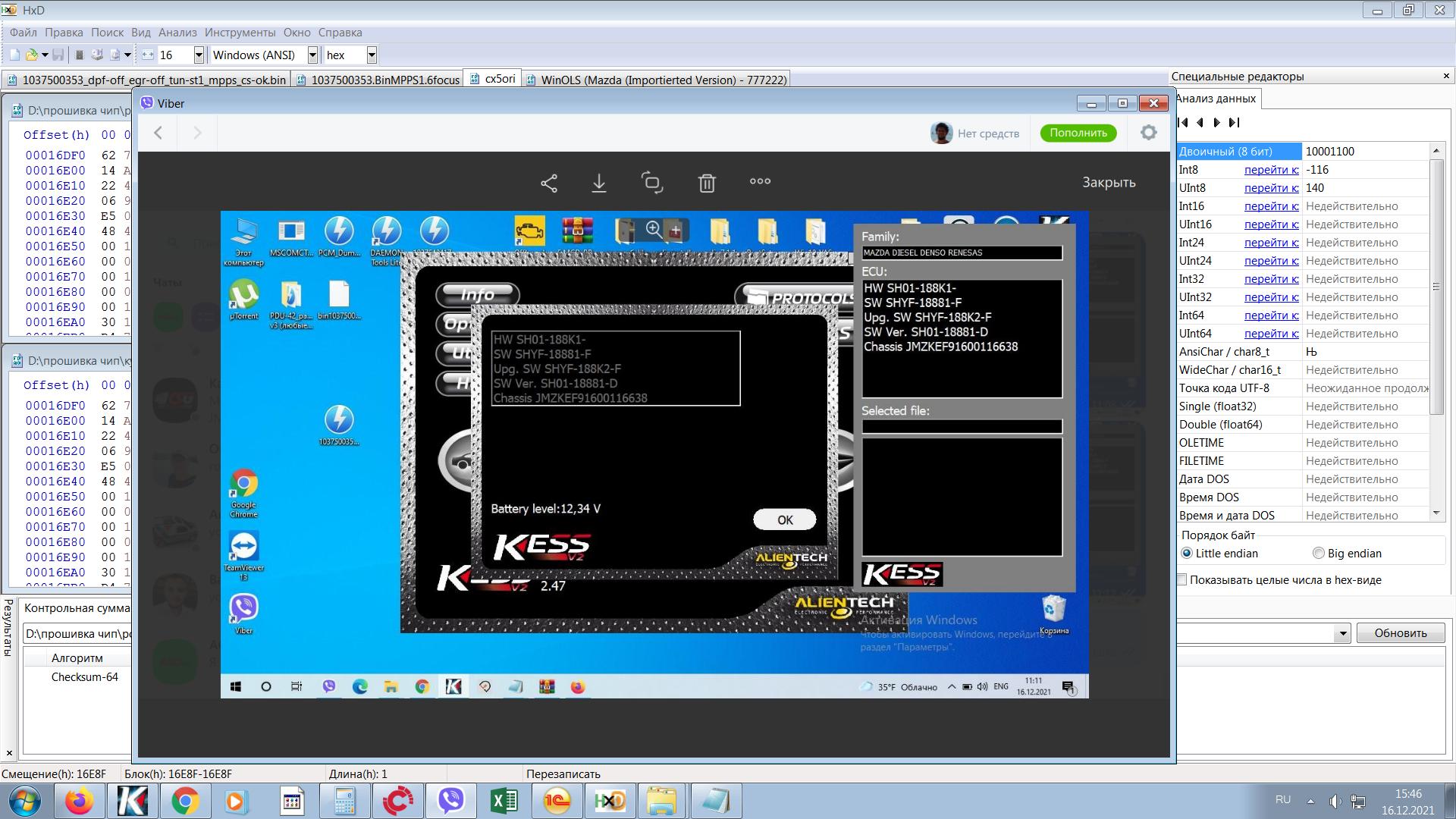This screenshot has width=1456, height=819.
Task: Select Little endian byte order
Action: tap(1188, 554)
